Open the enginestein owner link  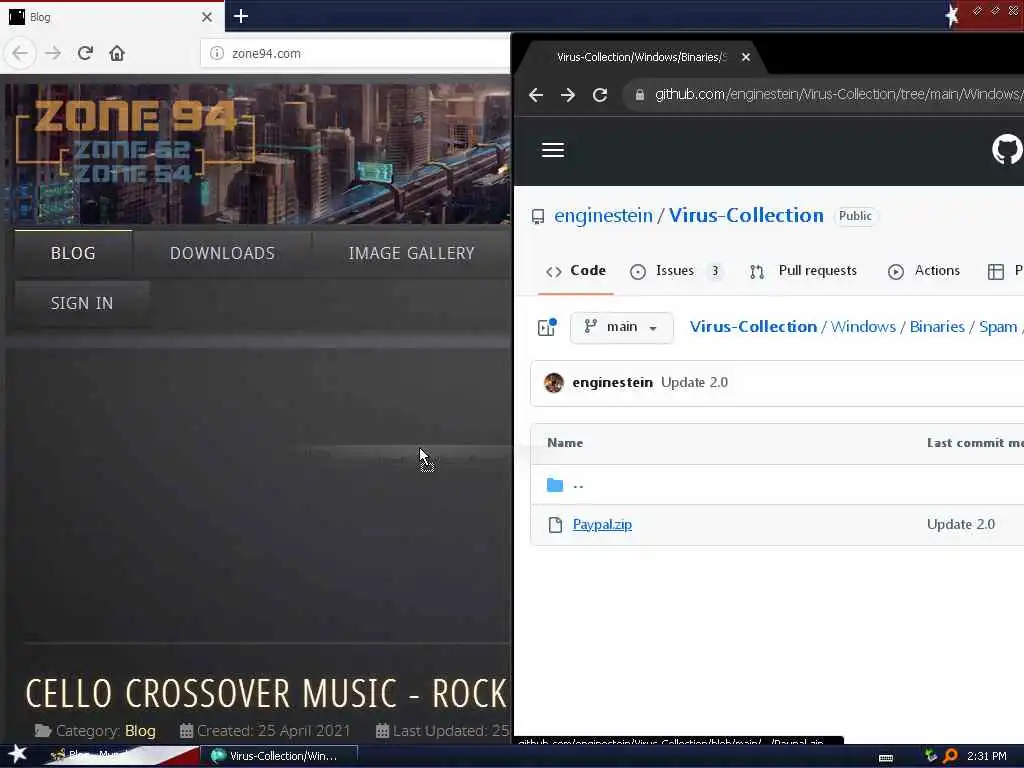click(x=603, y=216)
